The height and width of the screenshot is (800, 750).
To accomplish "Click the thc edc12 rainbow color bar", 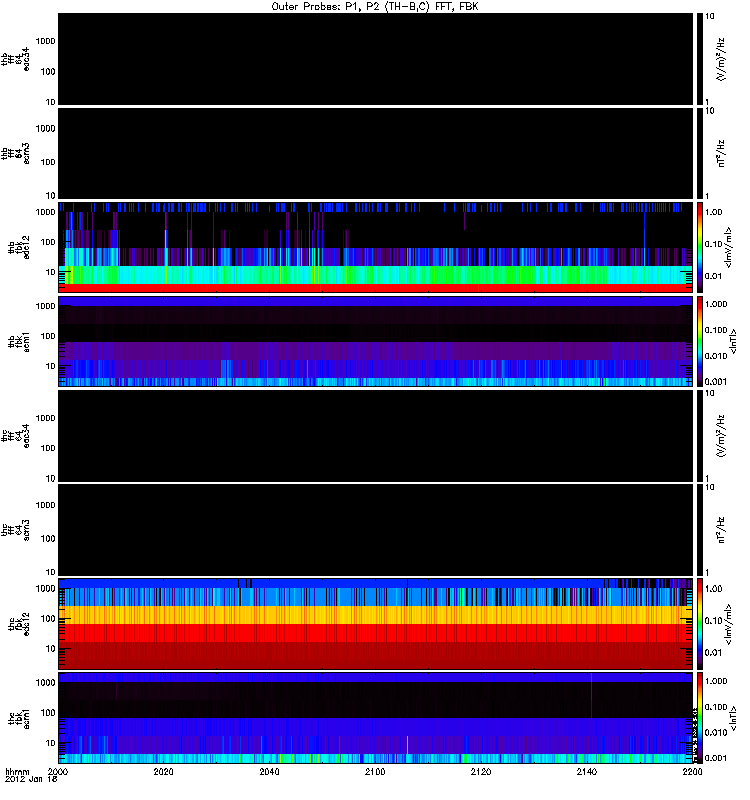I will tap(701, 623).
